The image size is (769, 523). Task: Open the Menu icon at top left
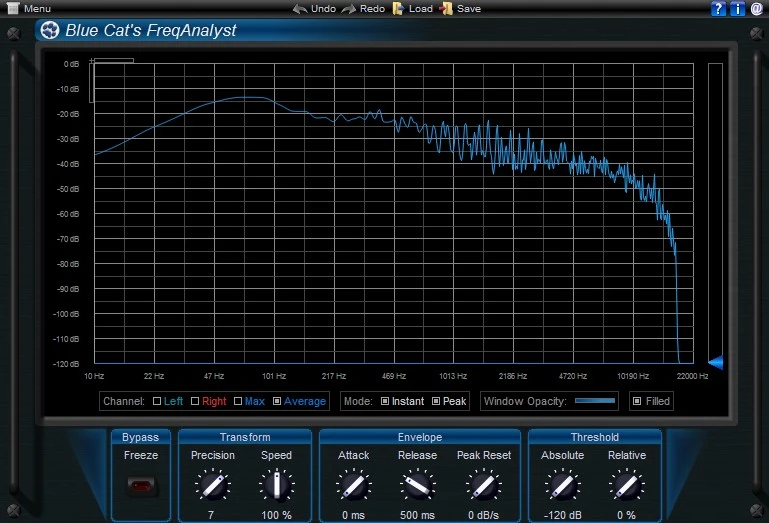point(13,8)
